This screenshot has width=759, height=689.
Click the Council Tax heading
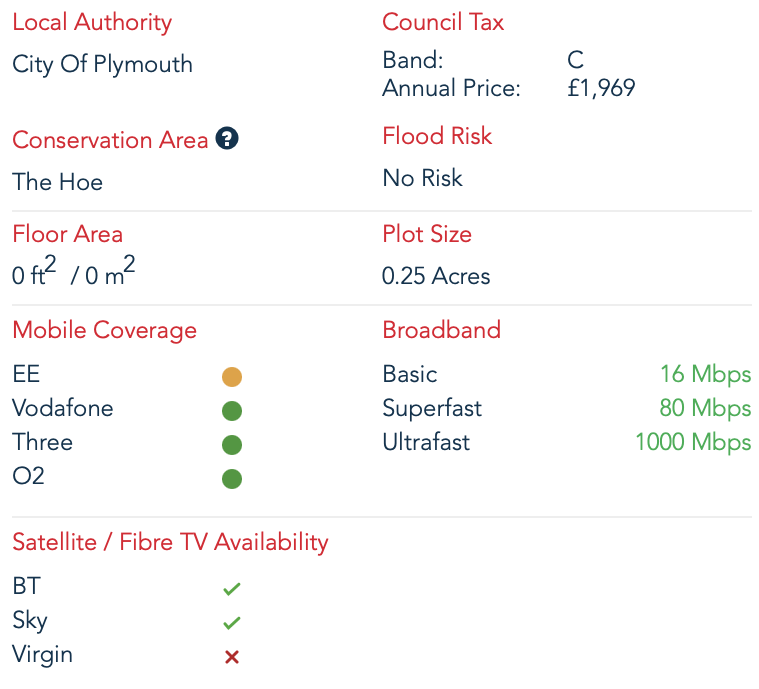[443, 22]
